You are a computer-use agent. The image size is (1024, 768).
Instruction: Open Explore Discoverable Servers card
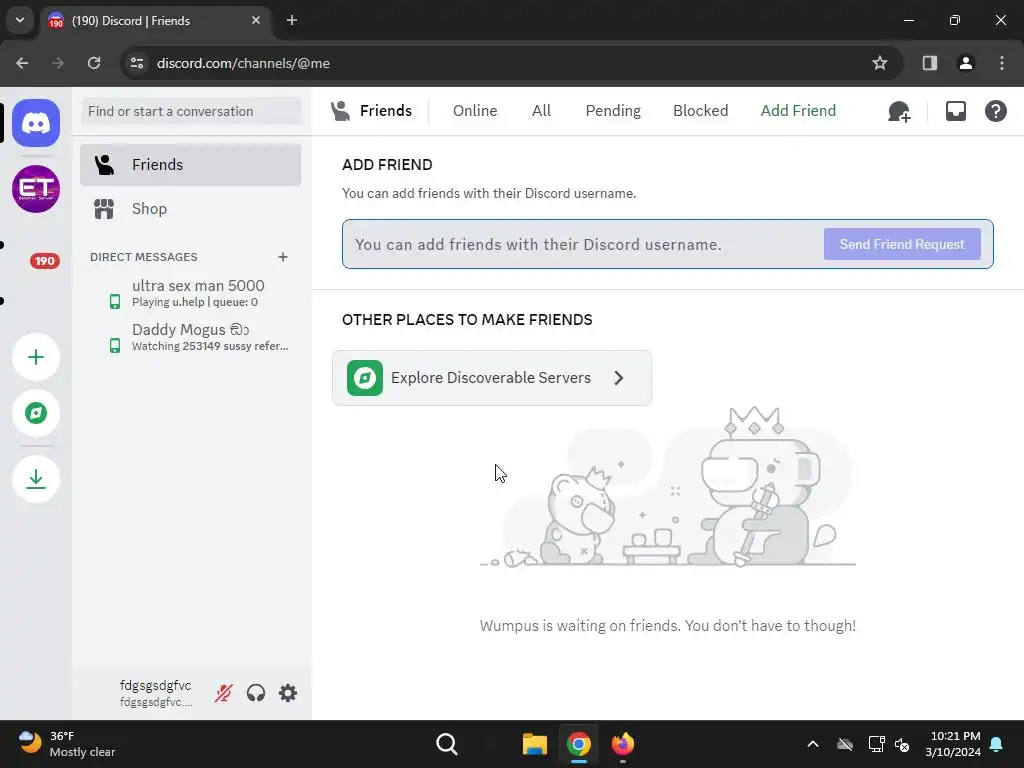[492, 378]
